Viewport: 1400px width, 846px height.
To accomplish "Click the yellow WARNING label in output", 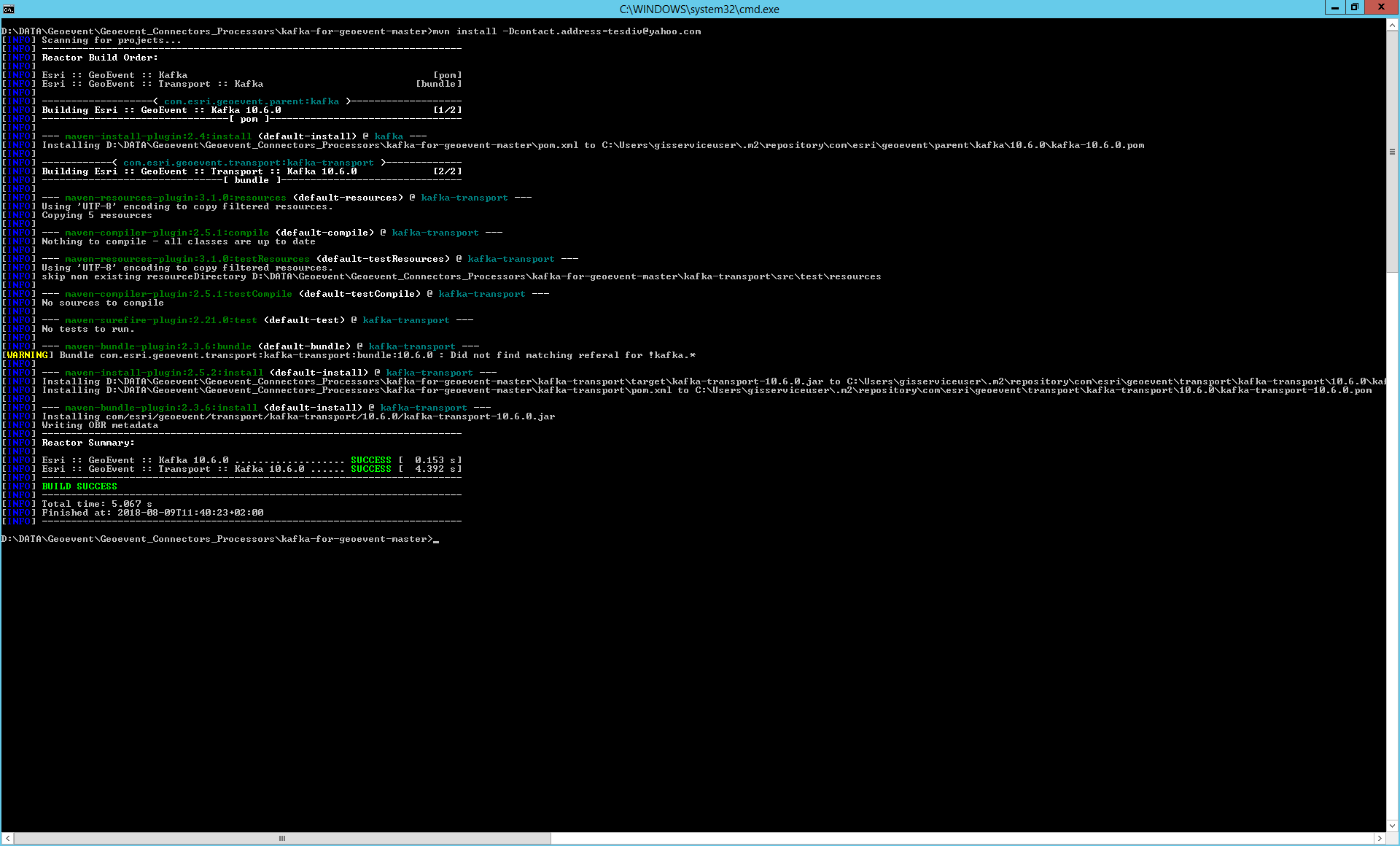I will pyautogui.click(x=27, y=355).
